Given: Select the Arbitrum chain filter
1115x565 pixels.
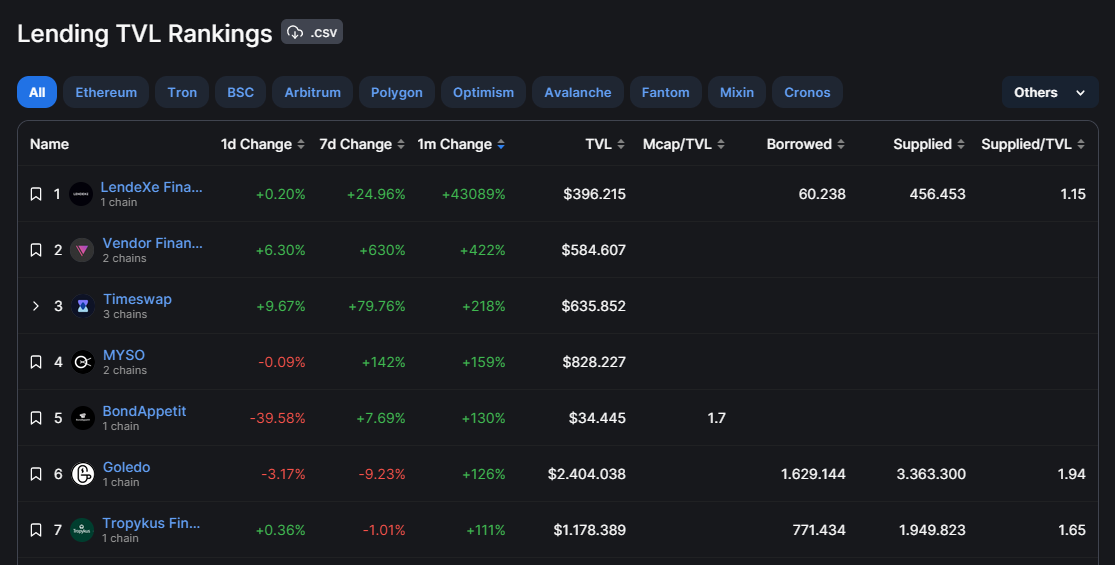Looking at the screenshot, I should [312, 92].
